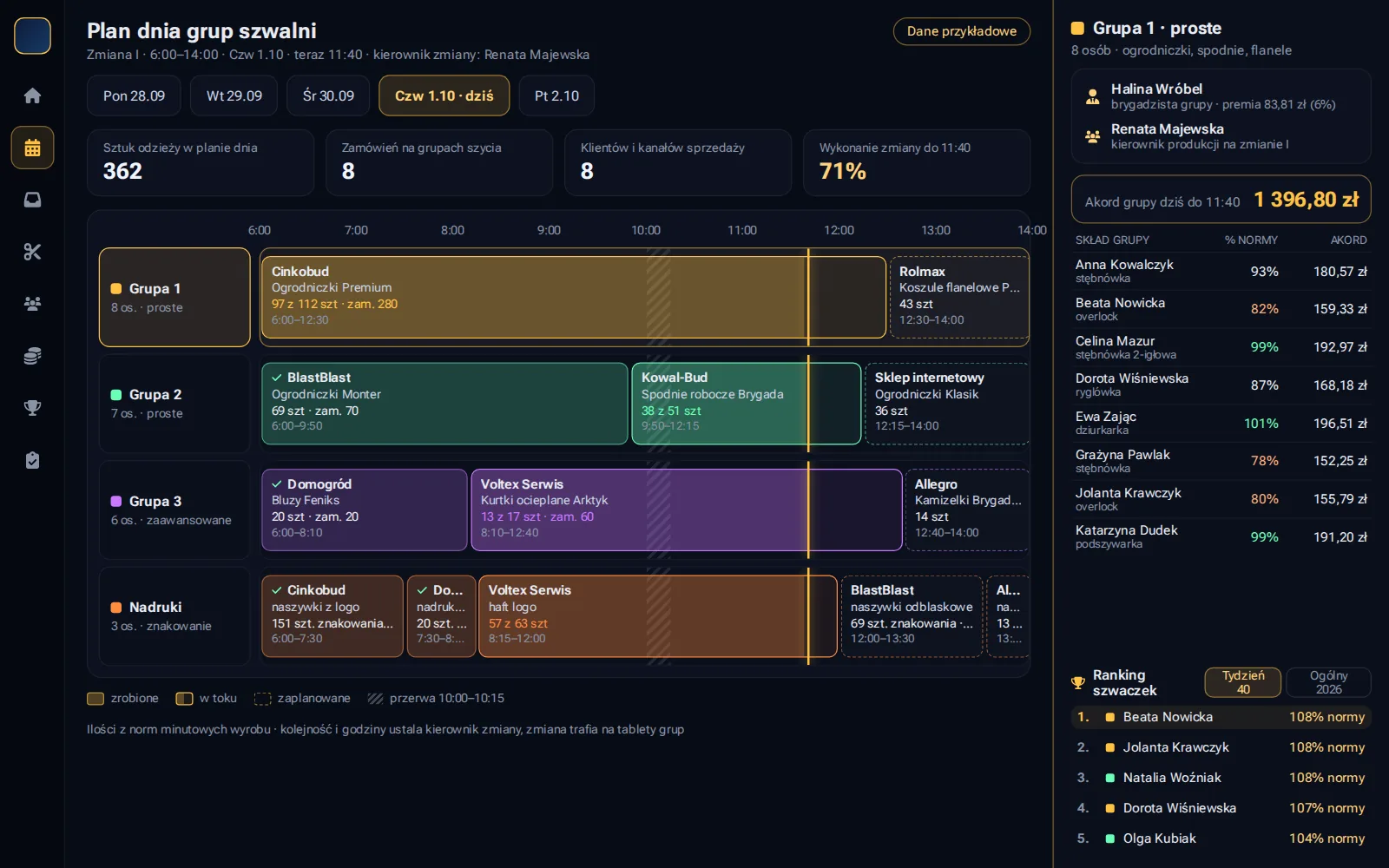Select the calendar plan icon in sidebar
The width and height of the screenshot is (1389, 868).
tap(32, 148)
